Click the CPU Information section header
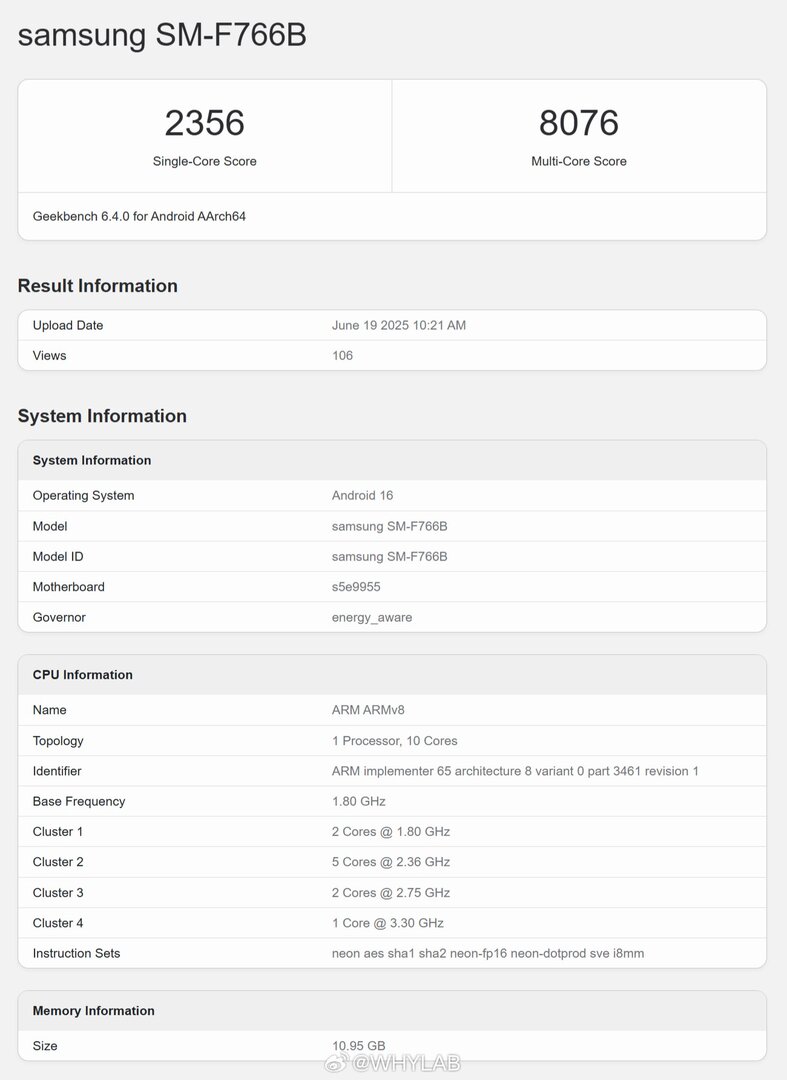 click(x=392, y=675)
